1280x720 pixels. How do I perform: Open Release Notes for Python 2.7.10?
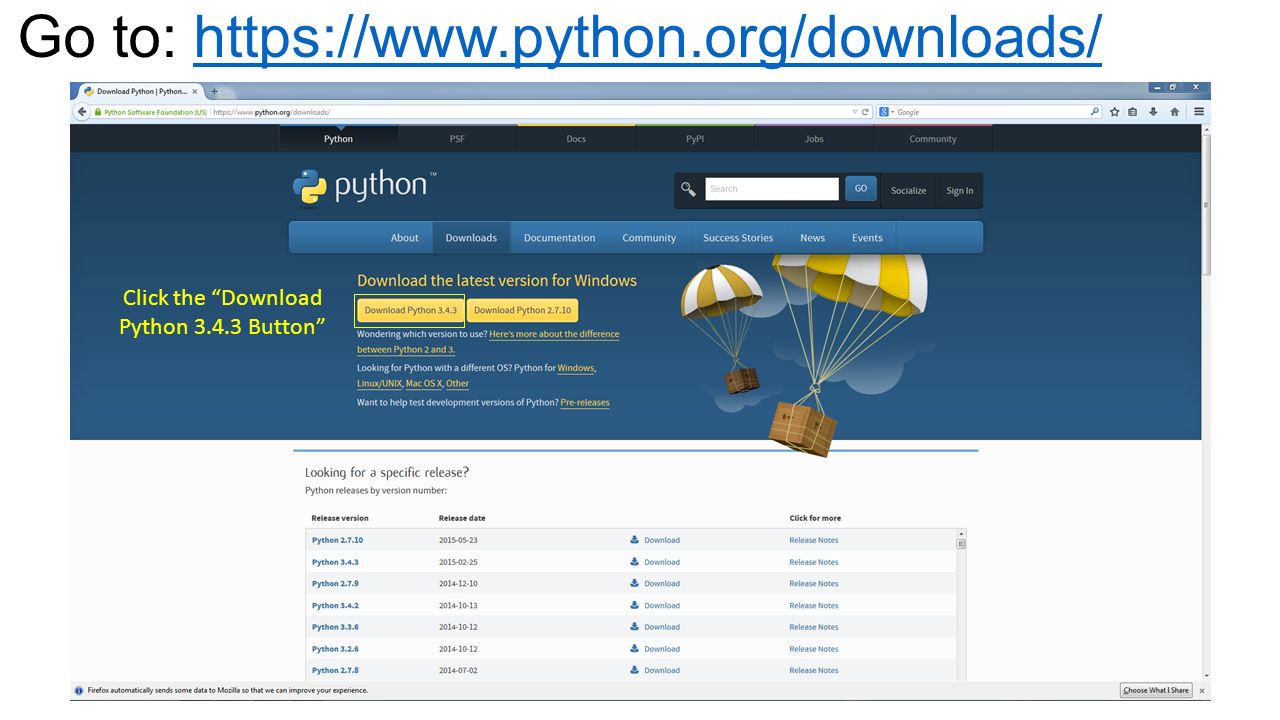click(814, 540)
